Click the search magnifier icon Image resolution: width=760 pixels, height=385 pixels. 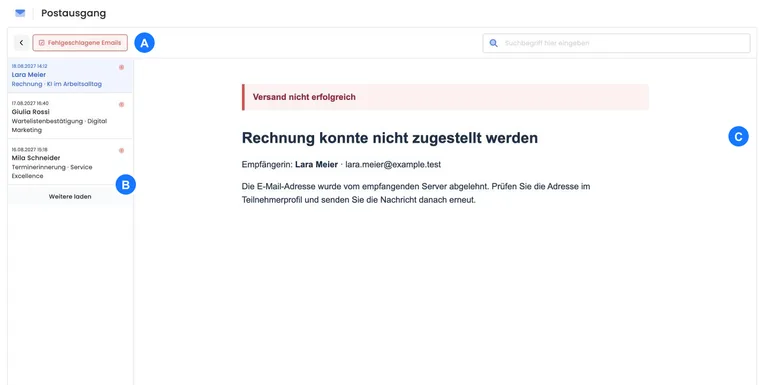(493, 43)
